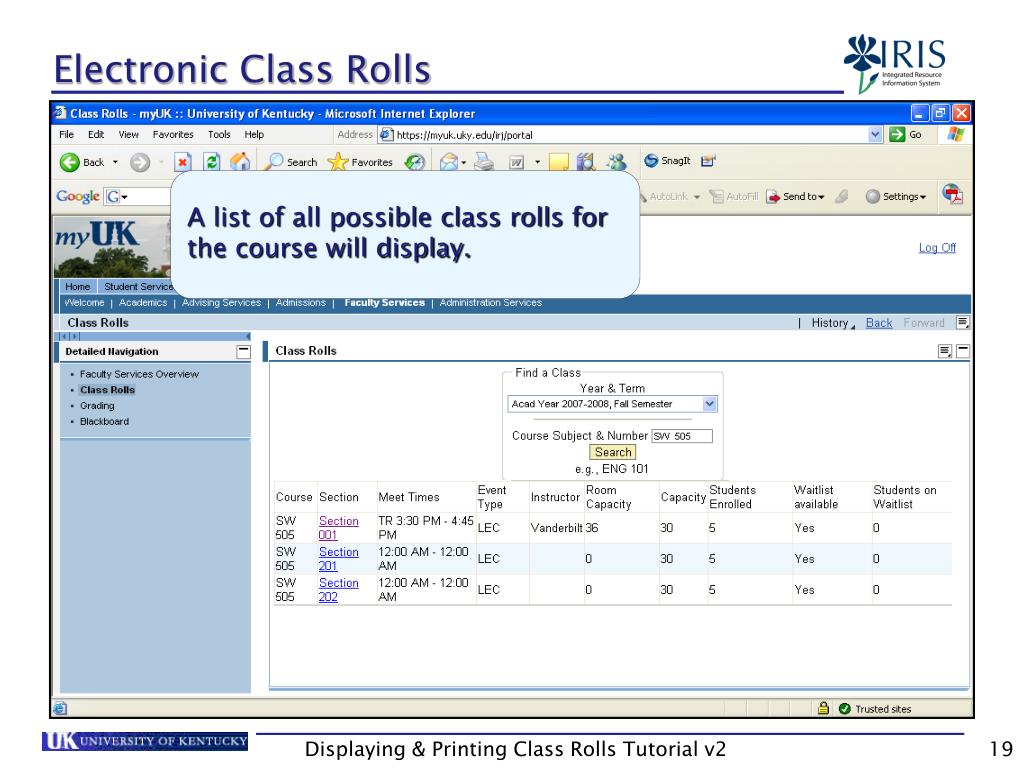This screenshot has height=768, width=1024.
Task: Open the Back button history arrow
Action: coord(115,162)
